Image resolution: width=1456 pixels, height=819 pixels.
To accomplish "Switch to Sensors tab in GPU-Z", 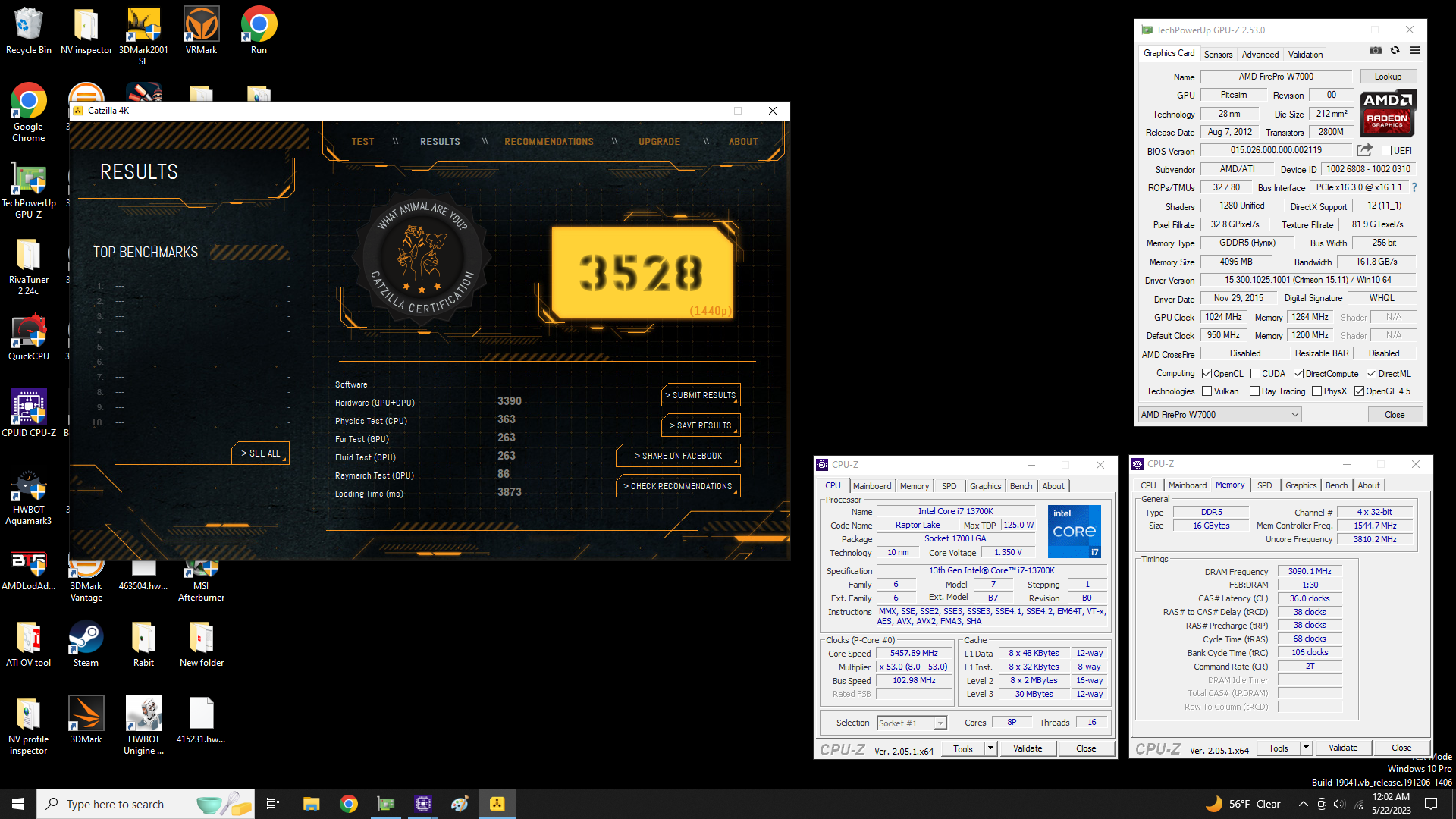I will [x=1218, y=55].
